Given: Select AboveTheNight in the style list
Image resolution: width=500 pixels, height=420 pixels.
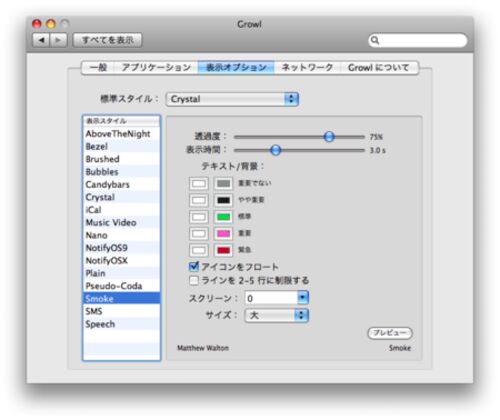Looking at the screenshot, I should tap(122, 134).
